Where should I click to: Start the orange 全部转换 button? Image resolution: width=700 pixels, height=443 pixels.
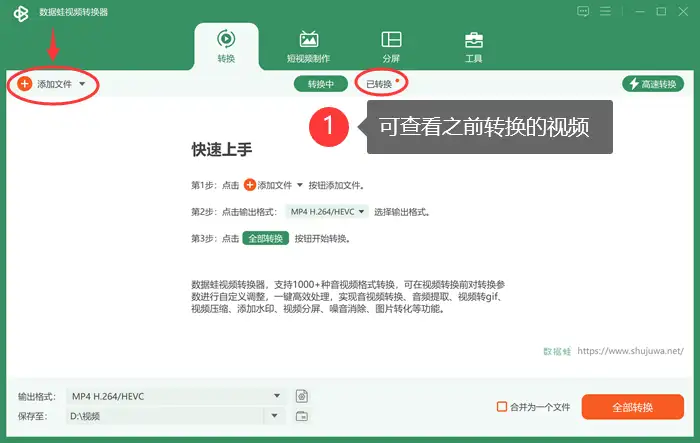[633, 407]
